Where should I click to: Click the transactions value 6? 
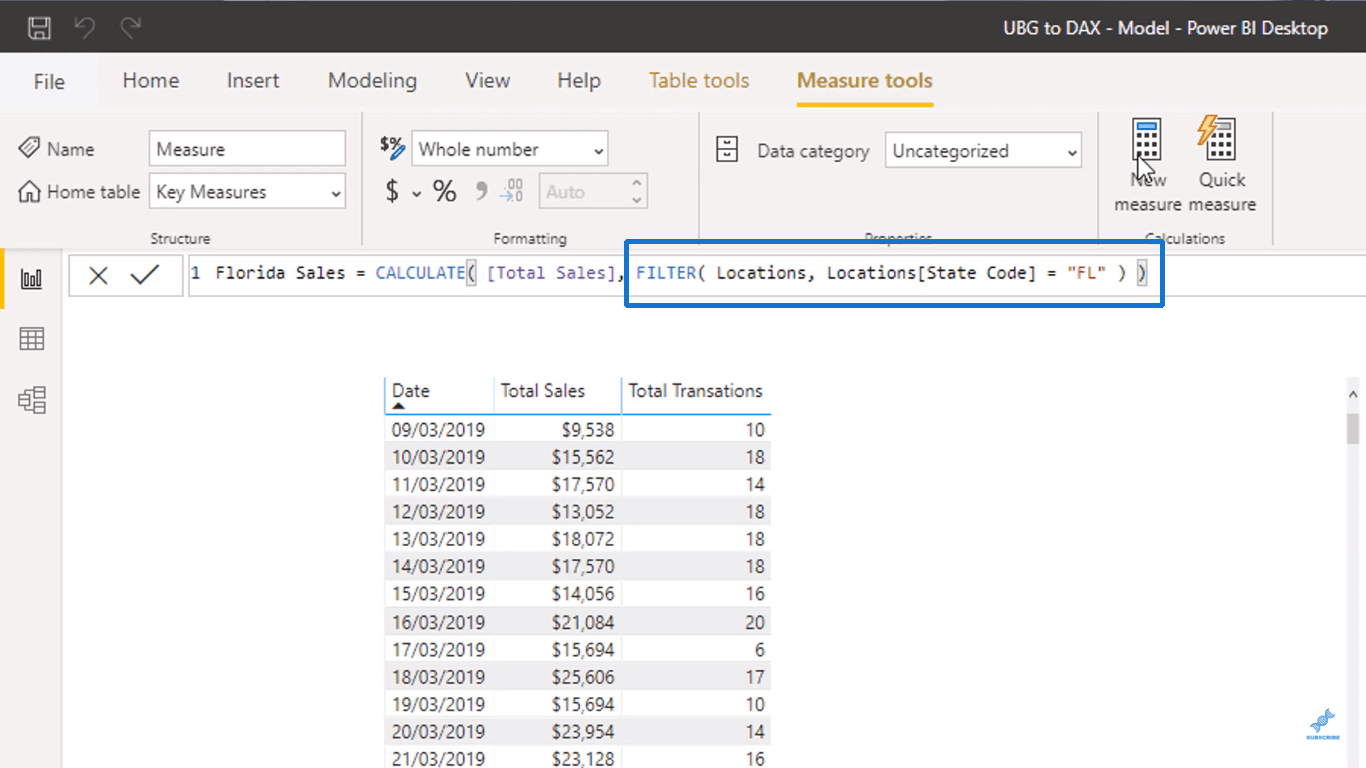tap(759, 650)
